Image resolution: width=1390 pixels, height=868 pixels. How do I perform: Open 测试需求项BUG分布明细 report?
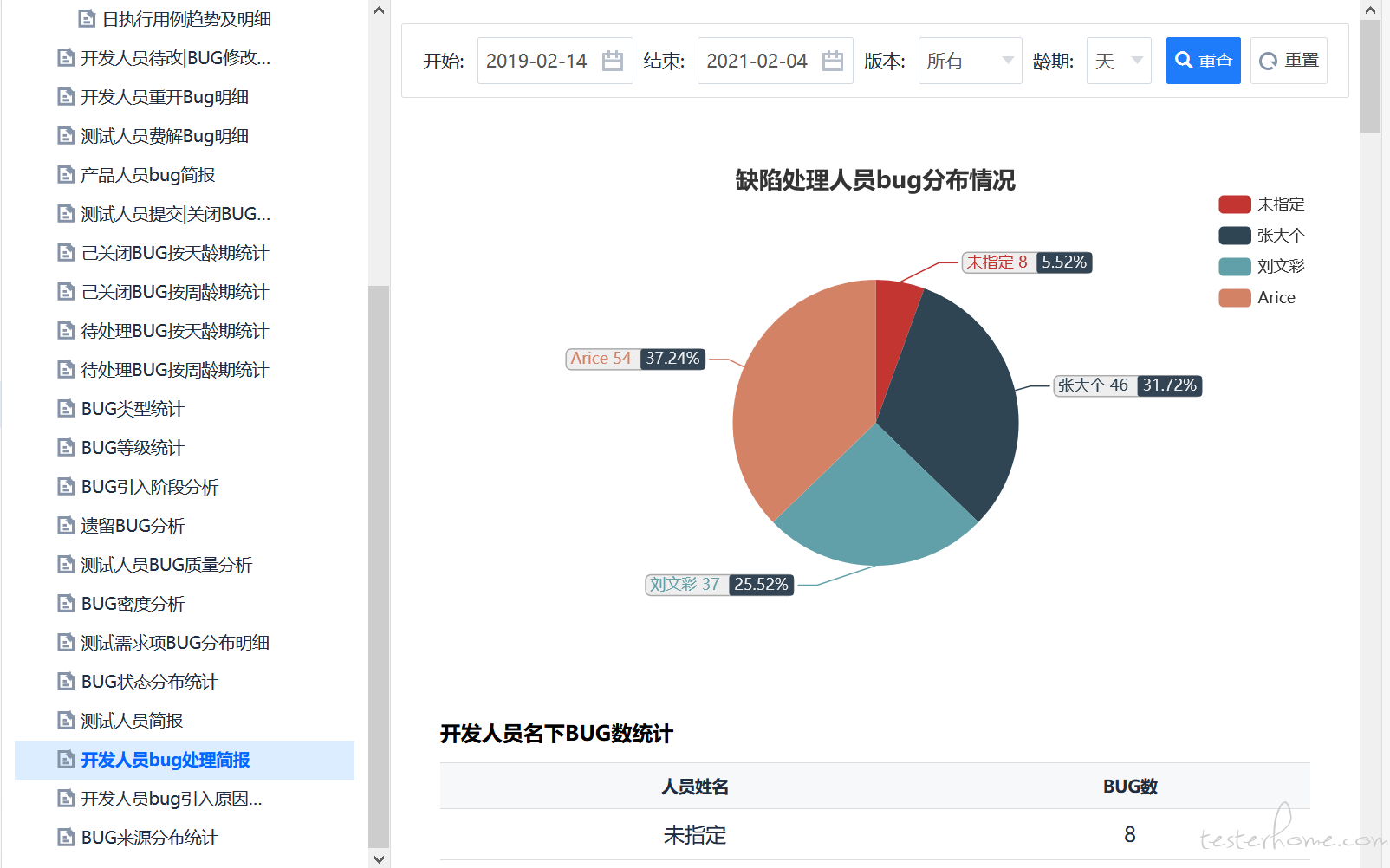(x=175, y=643)
